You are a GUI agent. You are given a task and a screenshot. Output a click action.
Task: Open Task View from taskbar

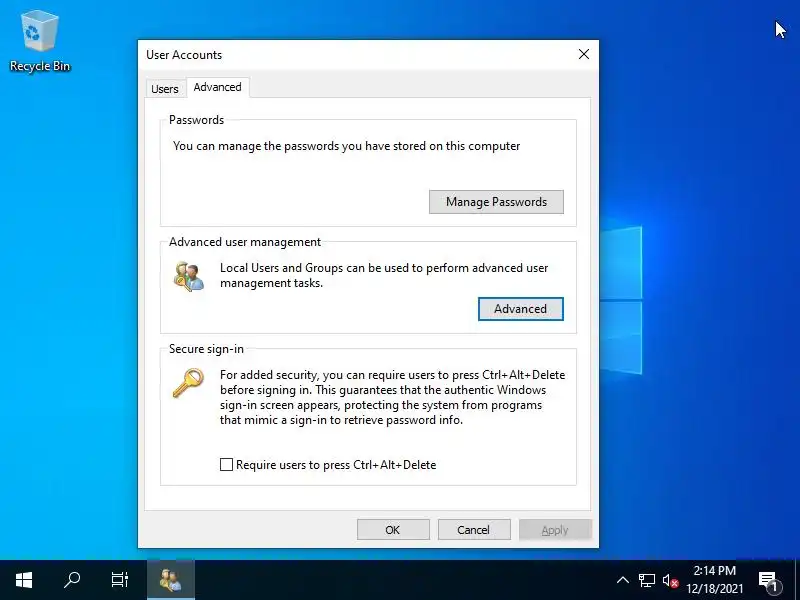click(x=120, y=580)
